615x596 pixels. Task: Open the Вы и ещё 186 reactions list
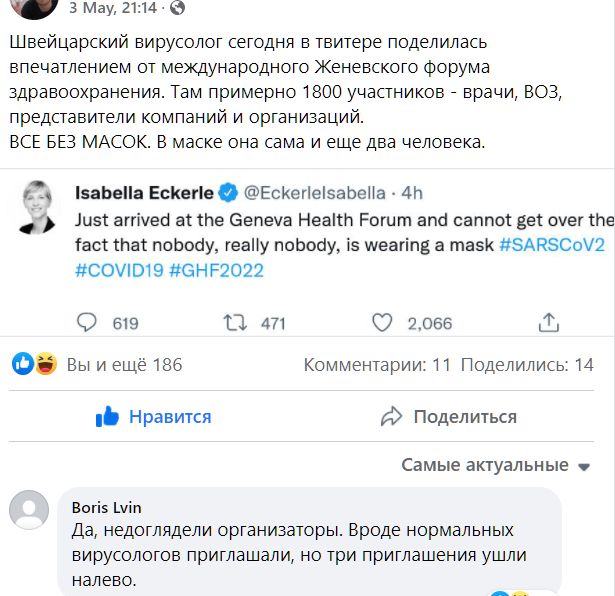click(x=124, y=365)
